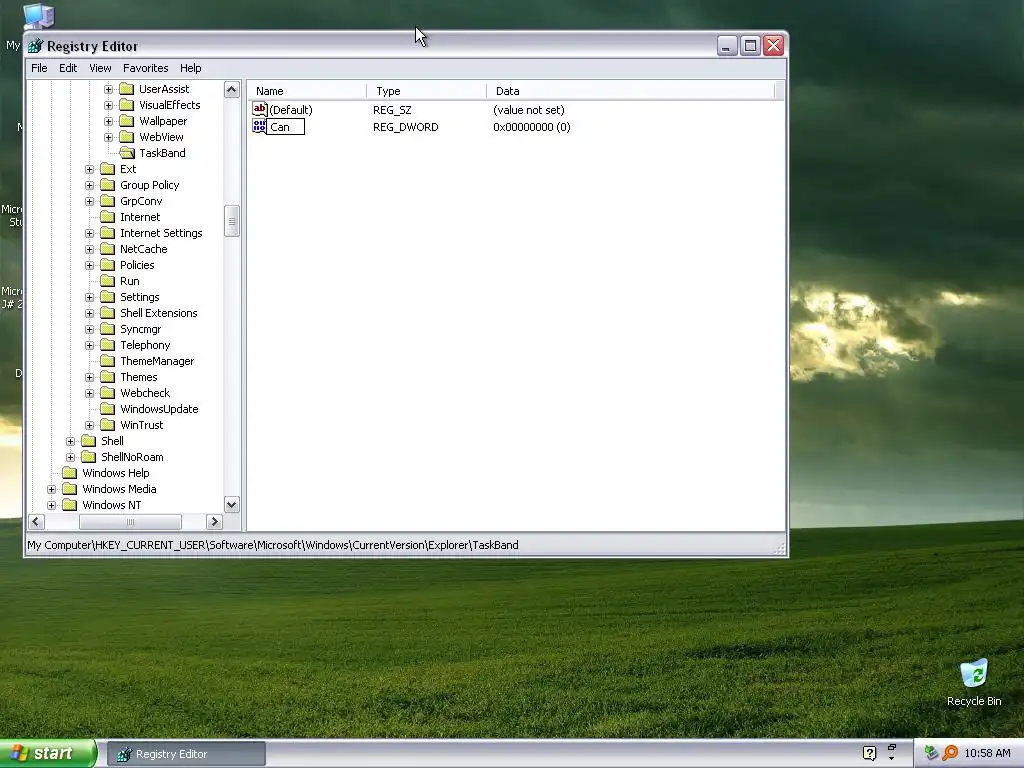Screen dimensions: 1024x768
Task: Click the 0x00000000 (0) data cell
Action: click(x=532, y=127)
